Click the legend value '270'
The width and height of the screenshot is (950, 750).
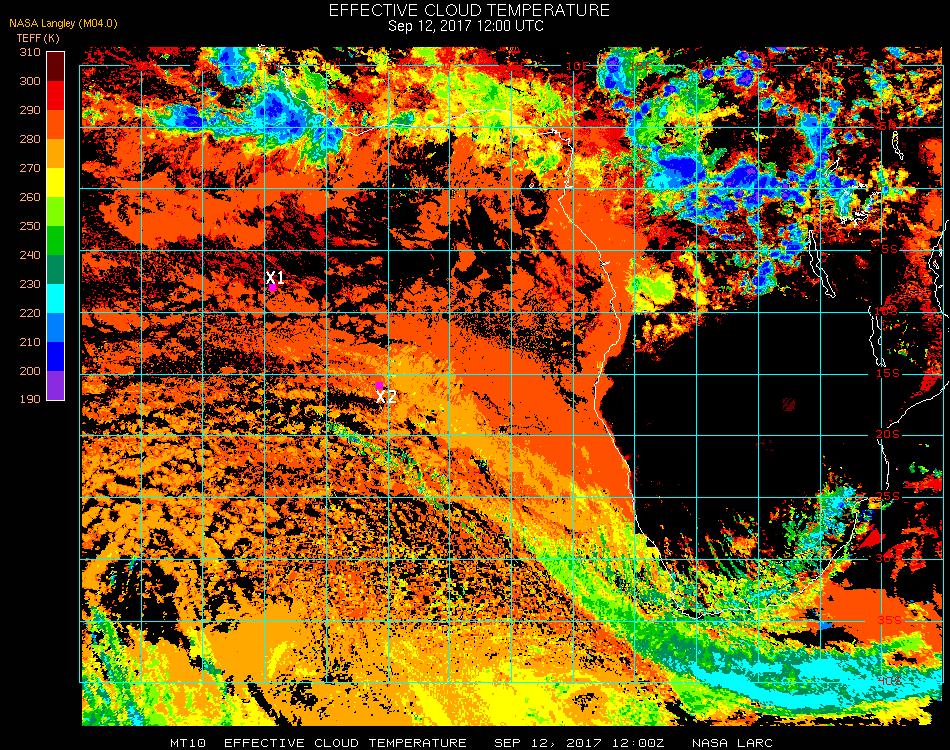(x=30, y=168)
